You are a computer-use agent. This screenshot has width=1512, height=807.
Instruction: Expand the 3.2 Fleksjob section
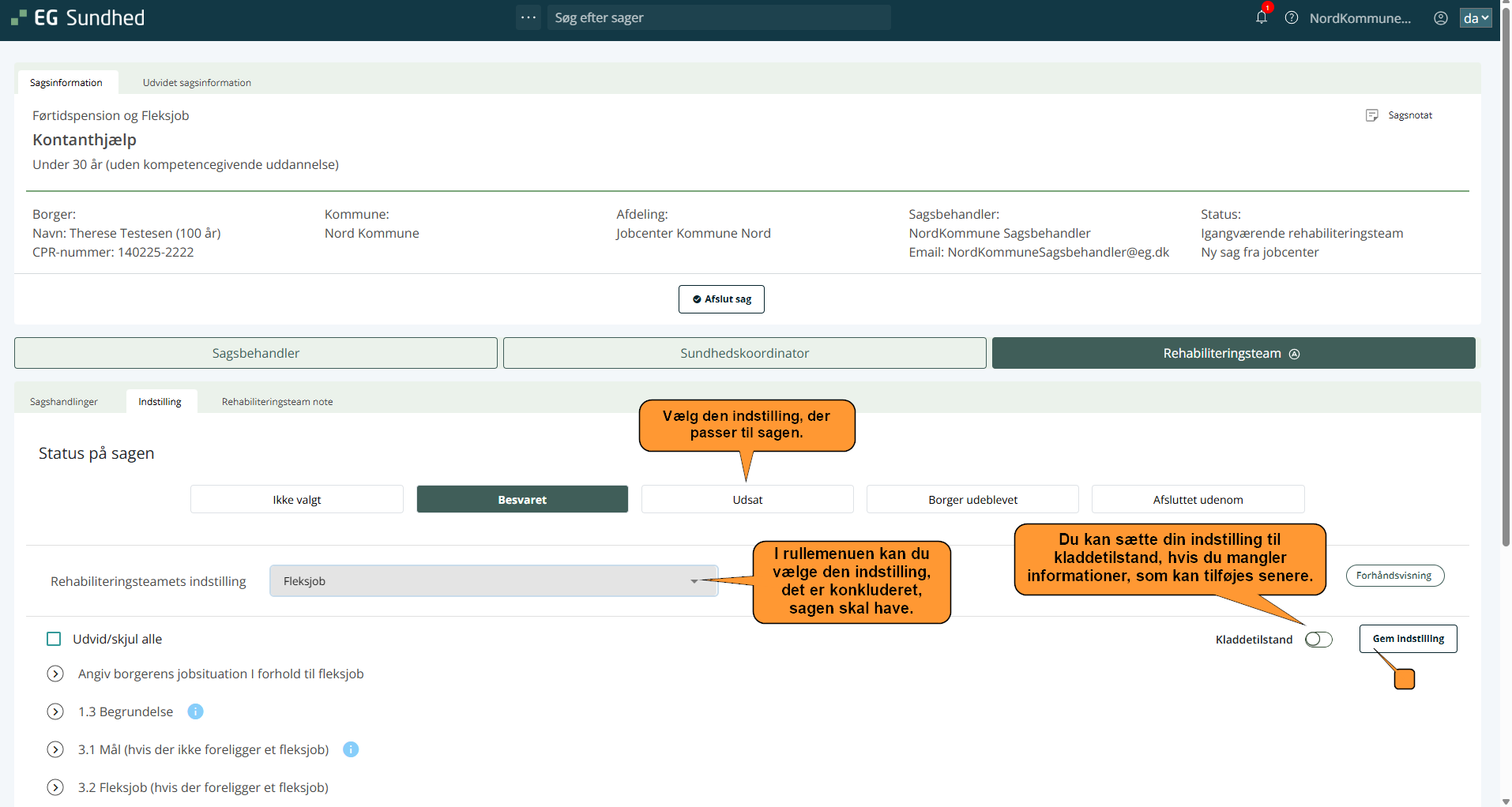pos(55,787)
